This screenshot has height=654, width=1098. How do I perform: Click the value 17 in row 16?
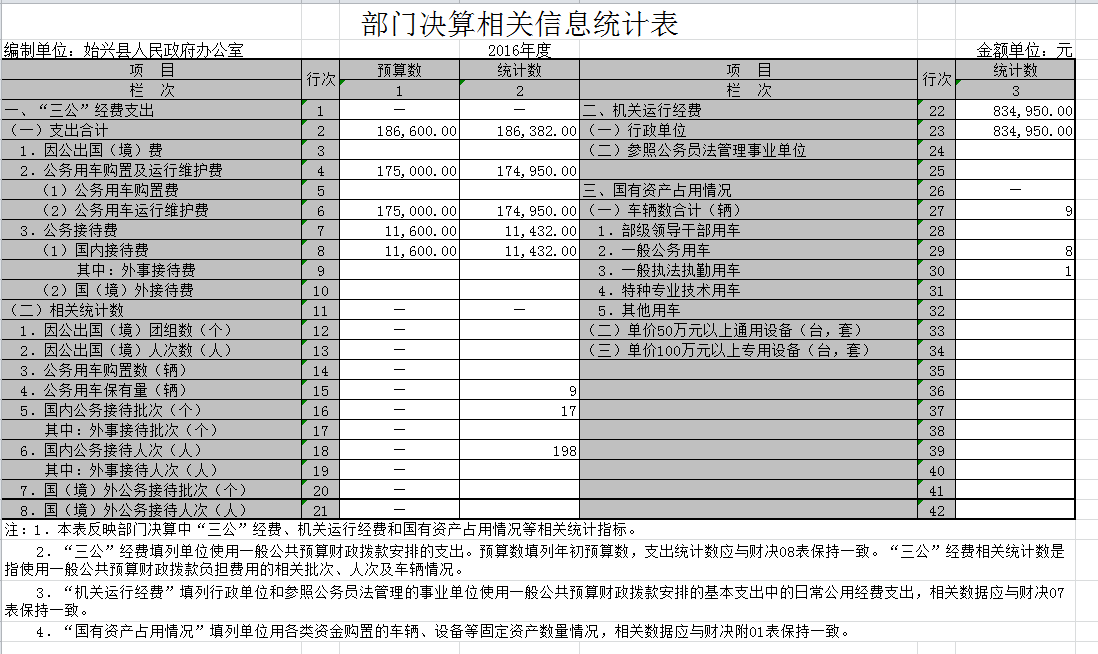point(520,410)
